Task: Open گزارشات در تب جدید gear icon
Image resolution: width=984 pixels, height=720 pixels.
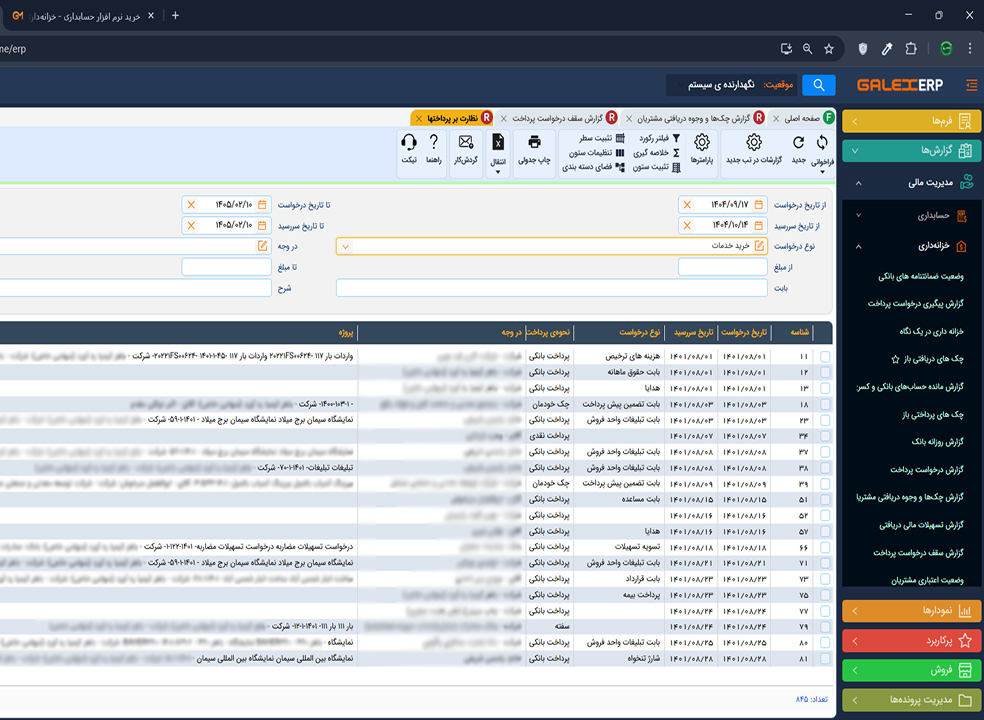Action: [754, 142]
